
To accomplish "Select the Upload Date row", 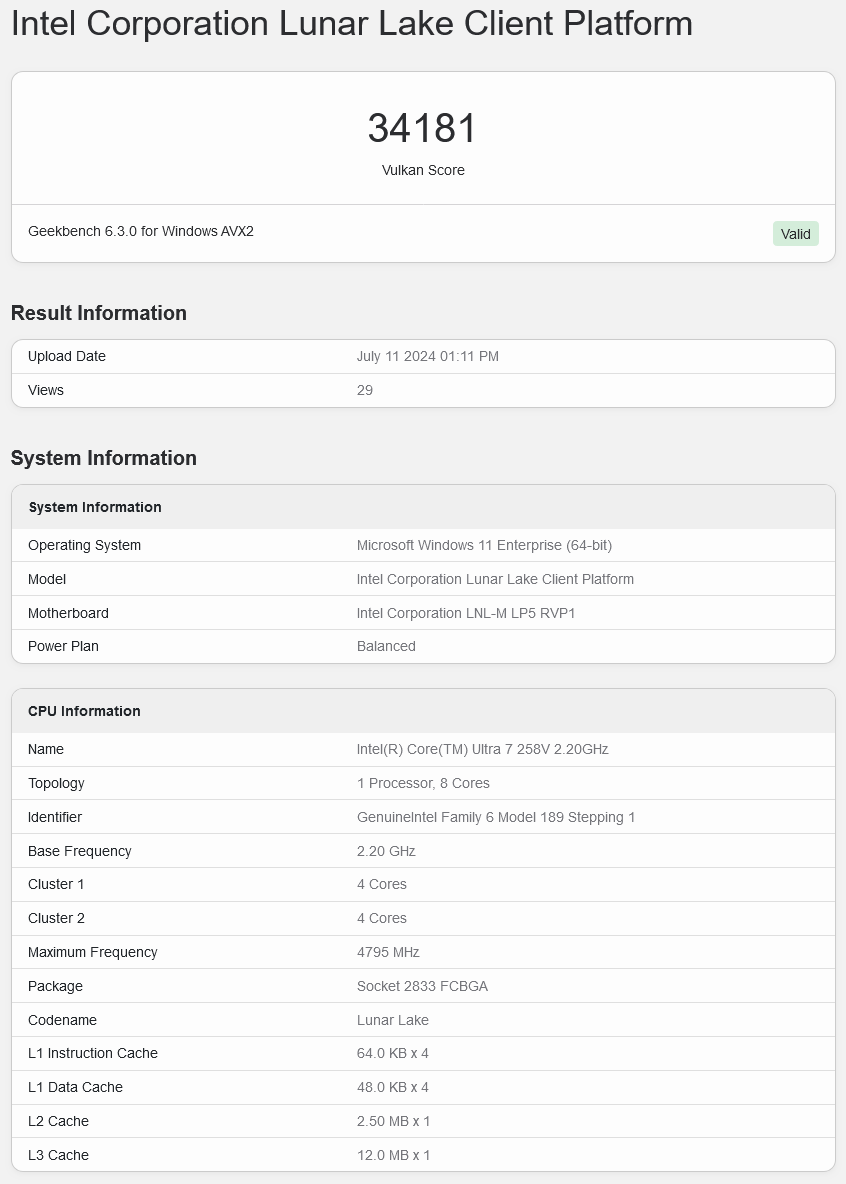I will pyautogui.click(x=67, y=356).
